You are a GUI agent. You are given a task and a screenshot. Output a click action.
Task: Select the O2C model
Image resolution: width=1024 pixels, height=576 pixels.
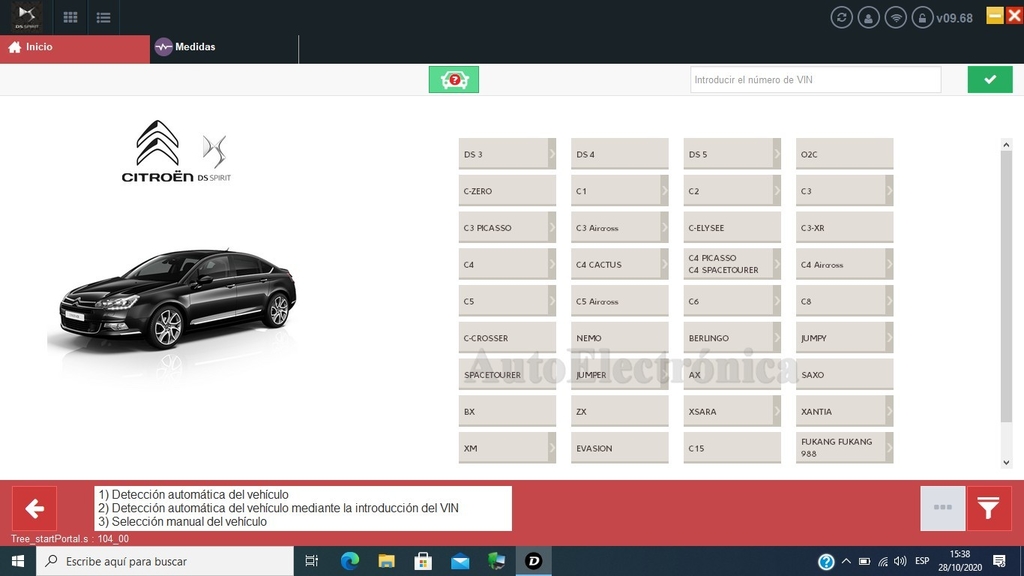coord(844,154)
